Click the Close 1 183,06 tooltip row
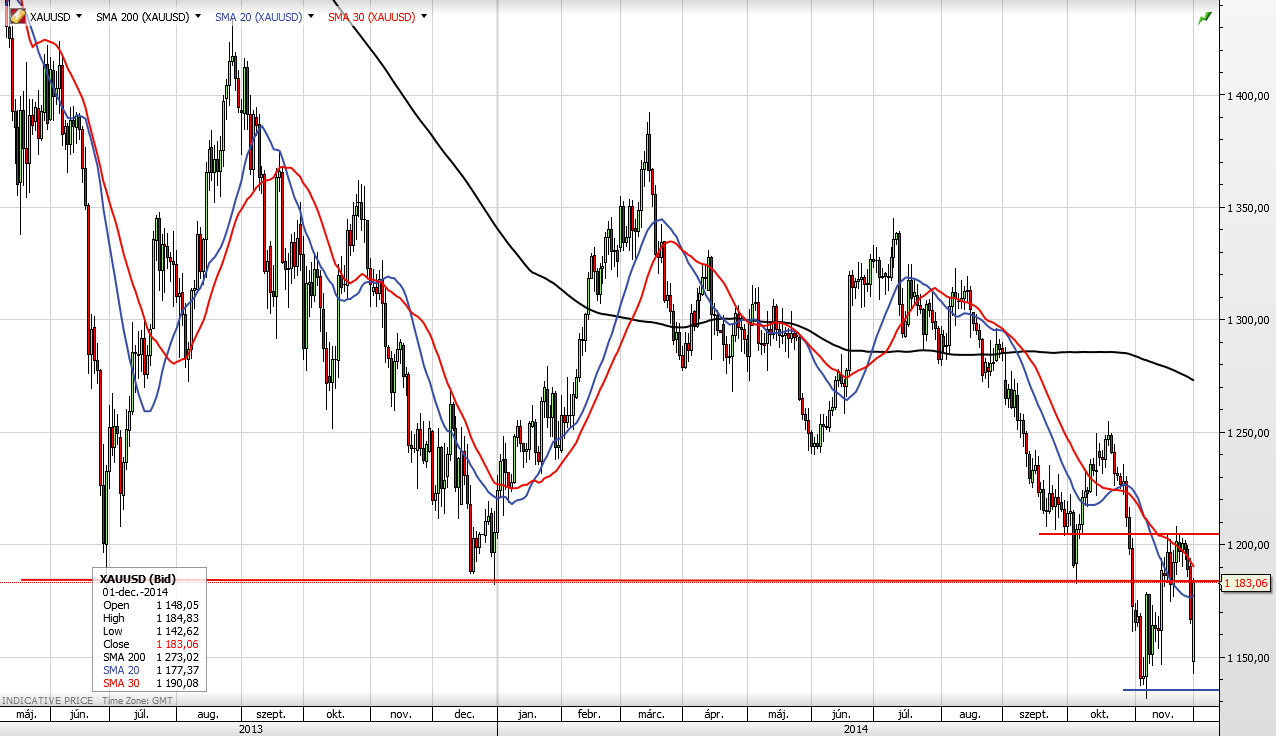This screenshot has width=1276, height=736. coord(150,644)
